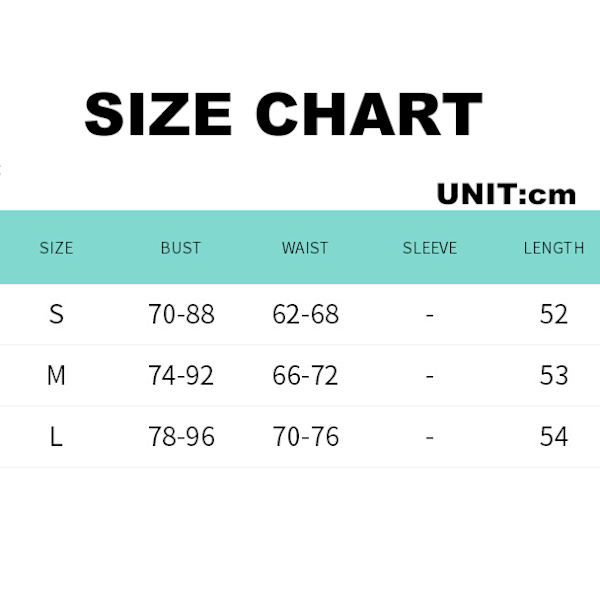Image resolution: width=600 pixels, height=600 pixels.
Task: Select waist value 66-72
Action: (305, 376)
